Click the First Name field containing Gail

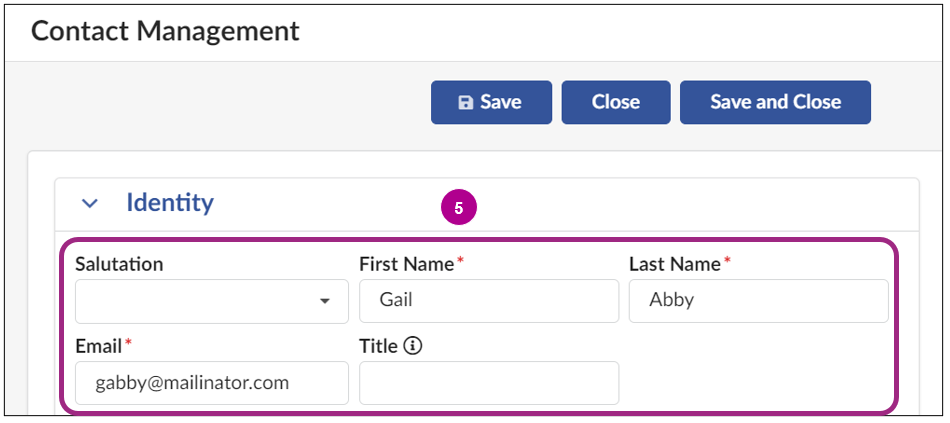pos(488,300)
